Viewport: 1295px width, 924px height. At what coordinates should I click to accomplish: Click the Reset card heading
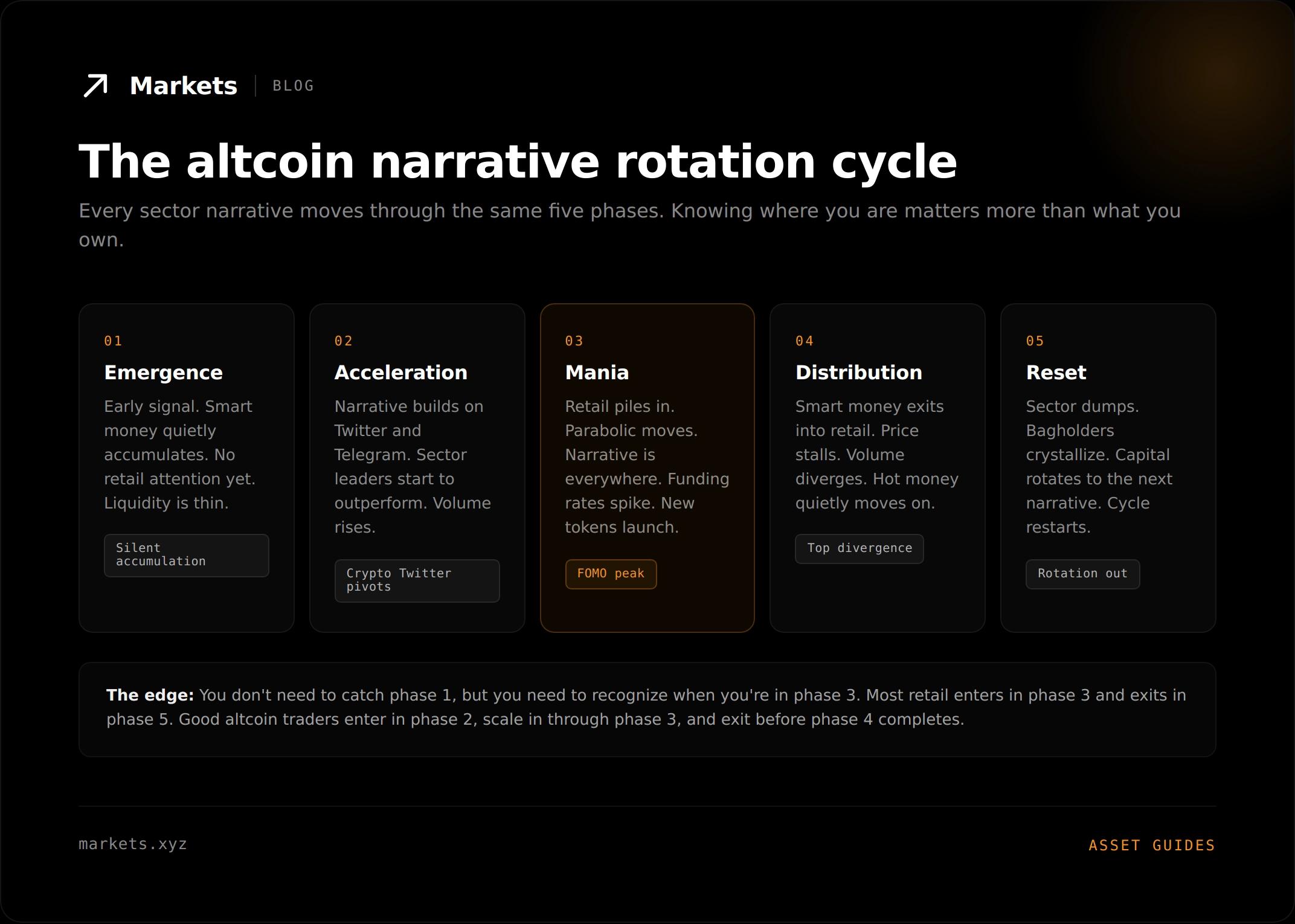(1056, 373)
